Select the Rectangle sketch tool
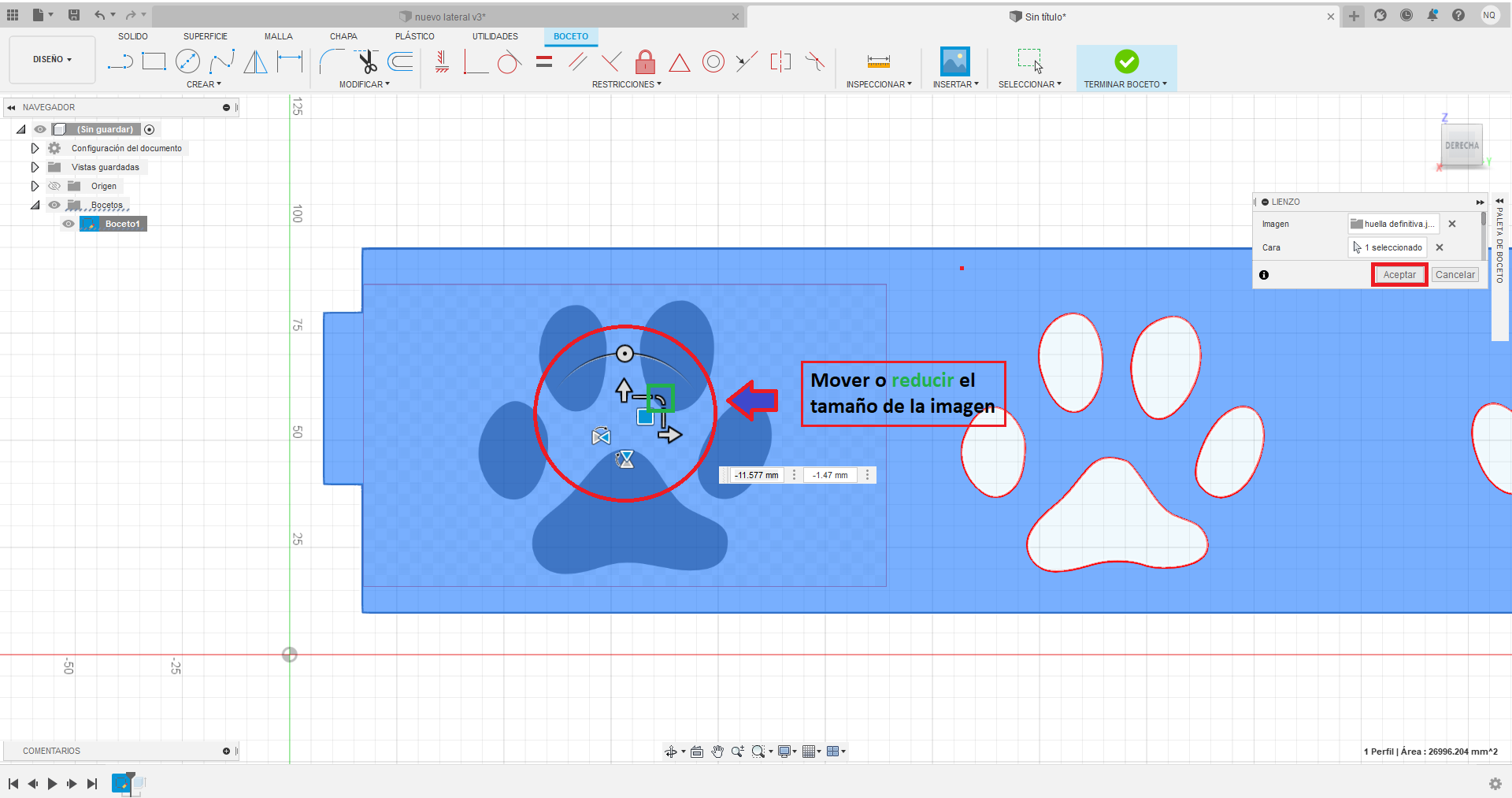 click(154, 61)
